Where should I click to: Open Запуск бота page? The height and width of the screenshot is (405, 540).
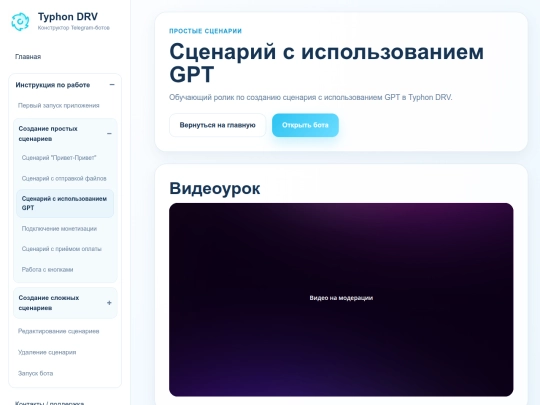(35, 373)
